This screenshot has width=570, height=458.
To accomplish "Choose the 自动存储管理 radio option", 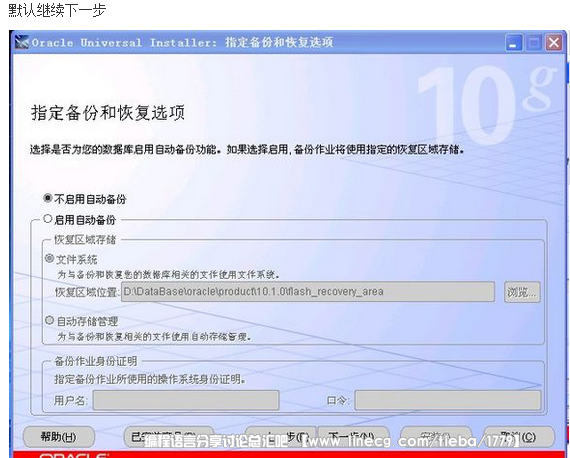I will (49, 320).
